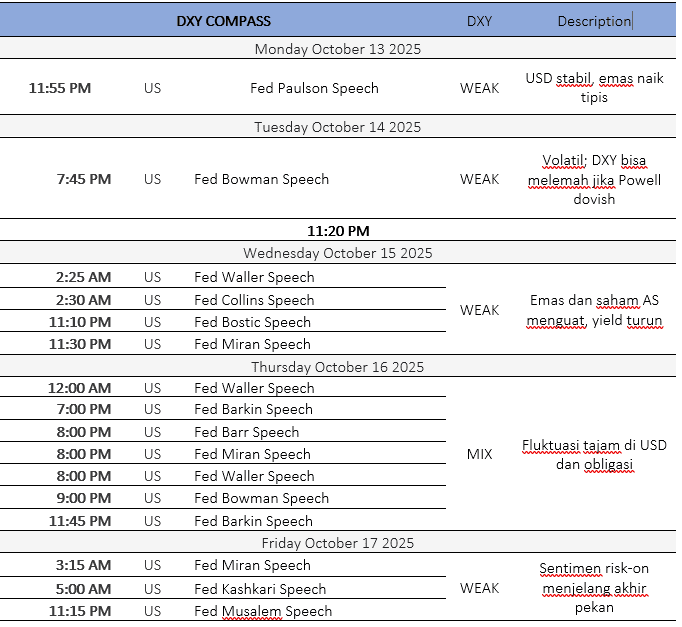Click the Tuesday October 14 2025 date row
Viewport: 682px width, 627px height.
point(337,127)
